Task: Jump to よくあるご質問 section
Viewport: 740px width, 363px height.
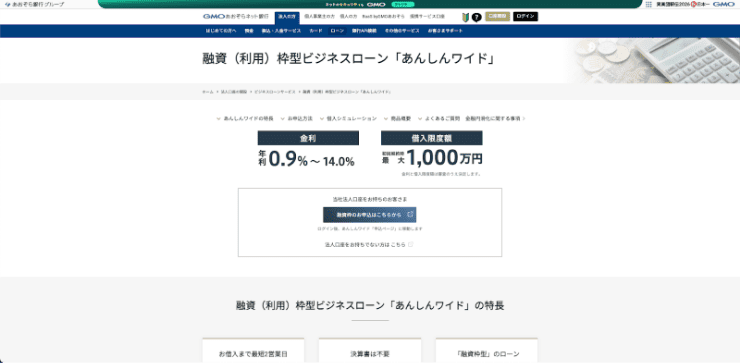Action: coord(439,118)
